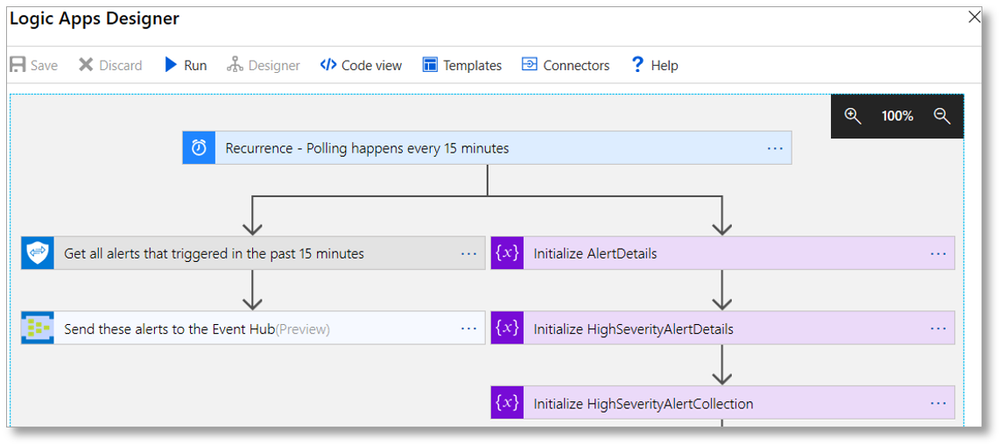
Task: Switch to Designer view label
Action: (274, 66)
